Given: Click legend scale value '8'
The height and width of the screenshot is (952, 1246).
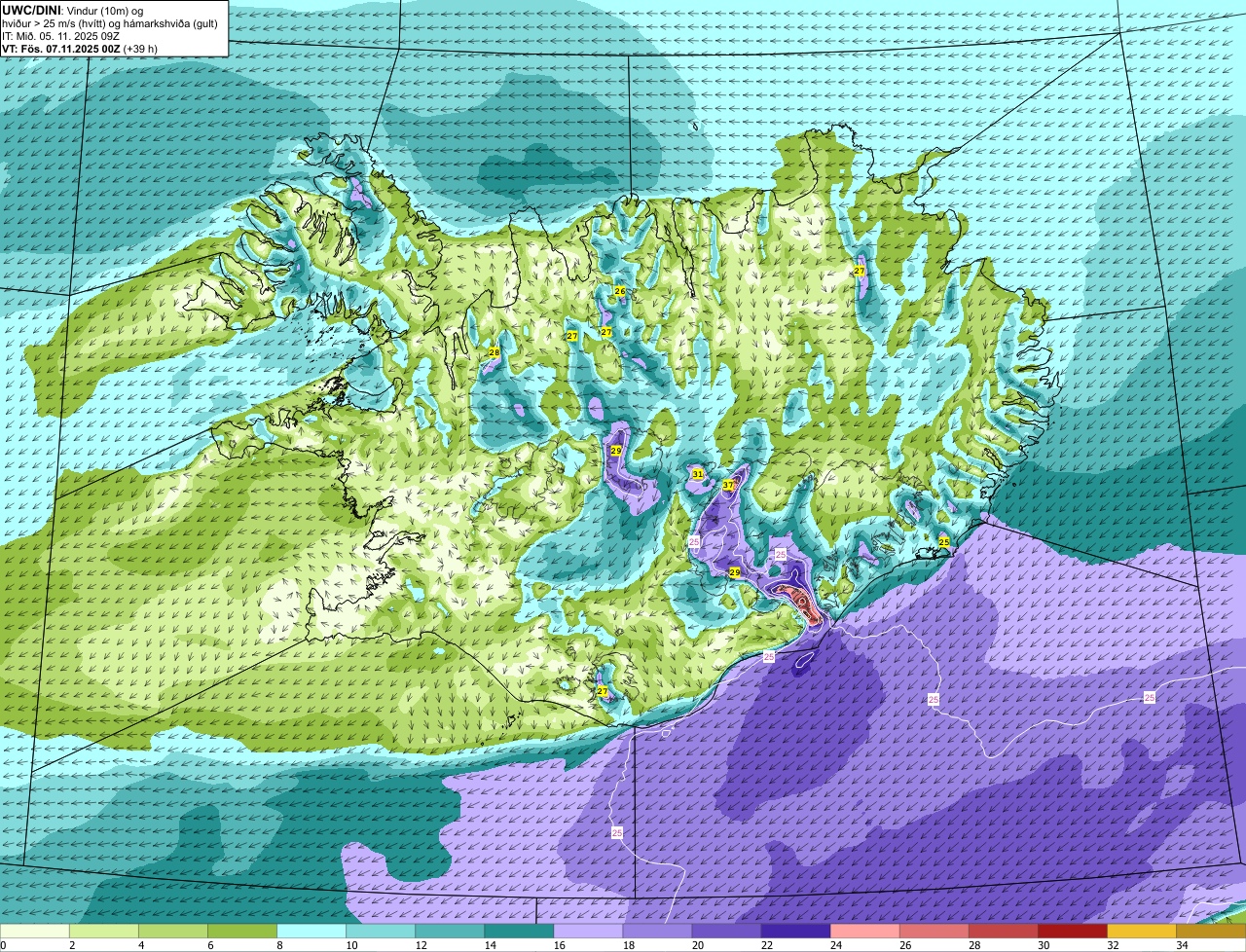Looking at the screenshot, I should click(278, 945).
